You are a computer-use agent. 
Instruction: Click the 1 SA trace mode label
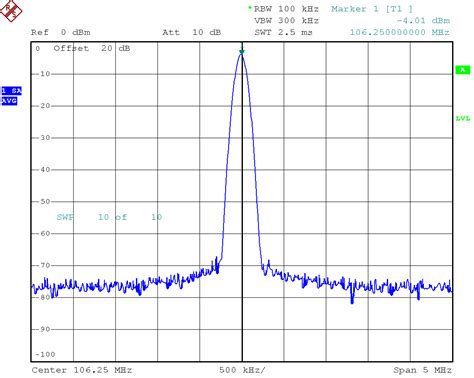(11, 91)
